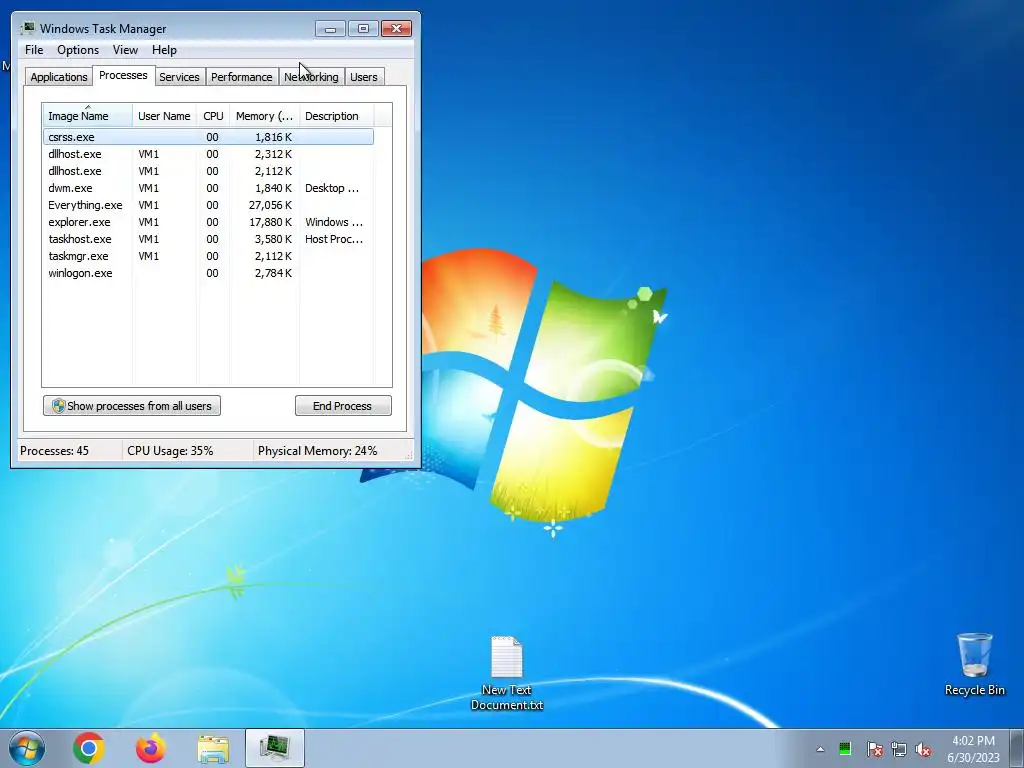Sort by the Memory column header
The height and width of the screenshot is (768, 1024).
pos(264,116)
